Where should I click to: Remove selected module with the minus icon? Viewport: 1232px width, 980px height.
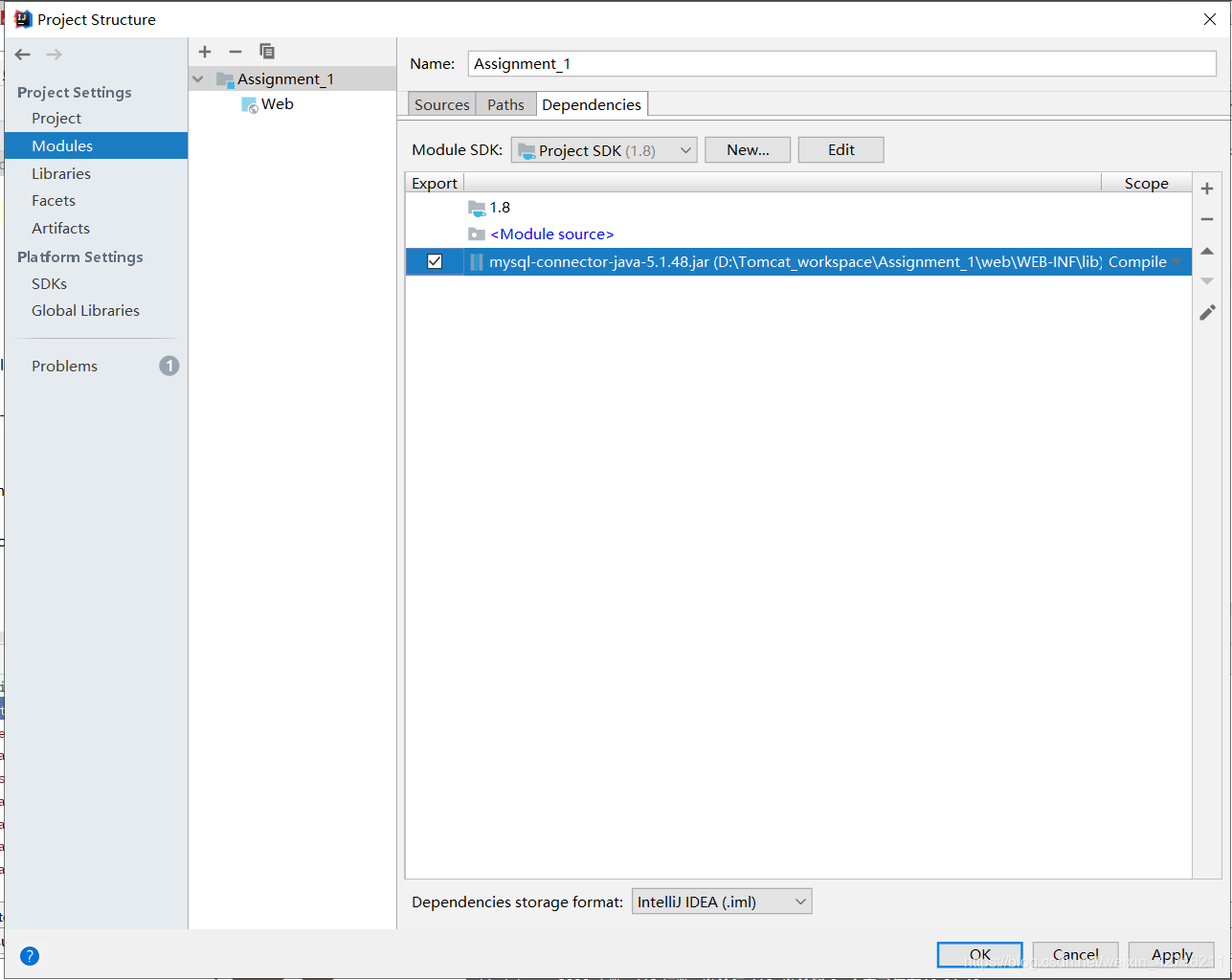(235, 51)
